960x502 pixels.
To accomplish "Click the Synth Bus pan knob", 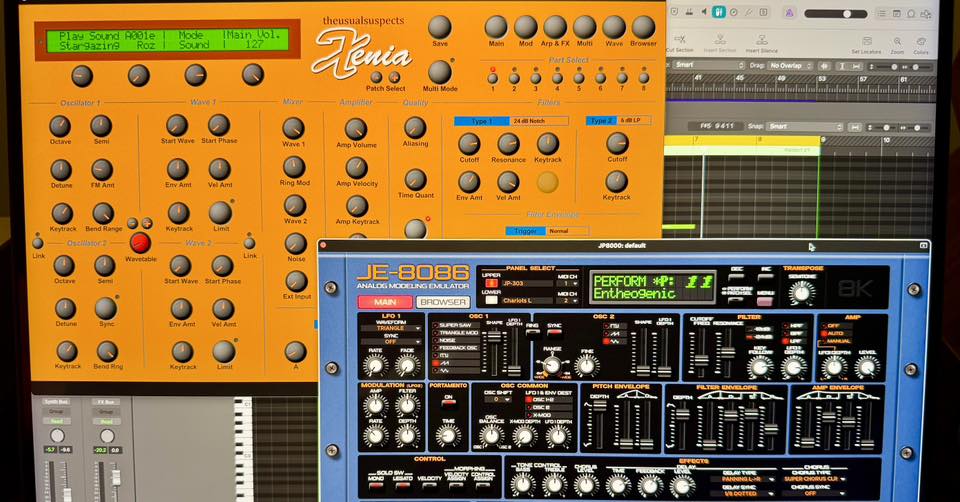I will coord(57,435).
